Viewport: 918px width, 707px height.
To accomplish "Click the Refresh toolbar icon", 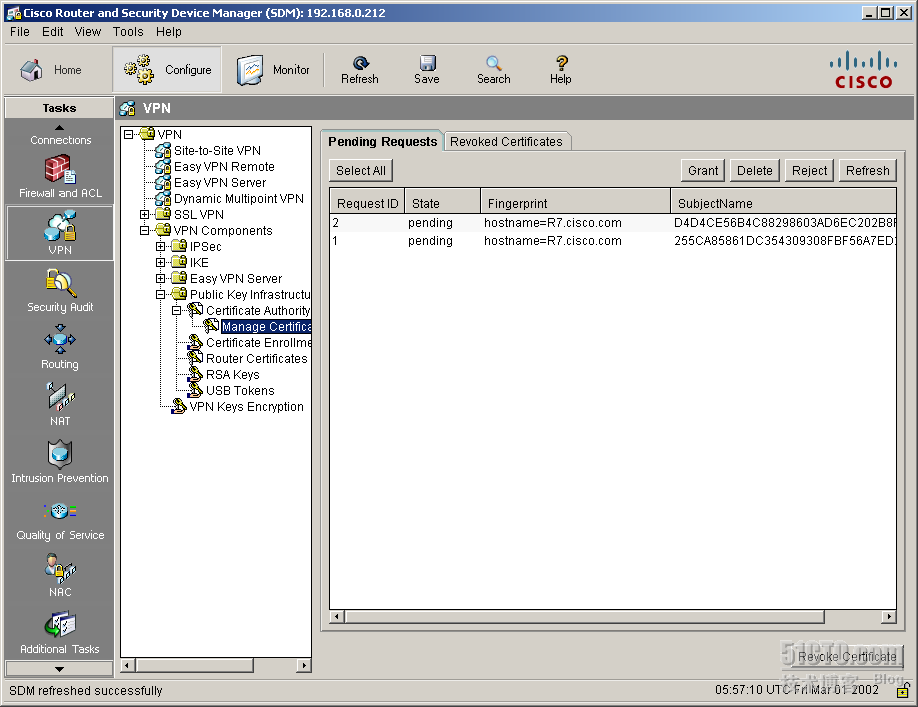I will (360, 70).
